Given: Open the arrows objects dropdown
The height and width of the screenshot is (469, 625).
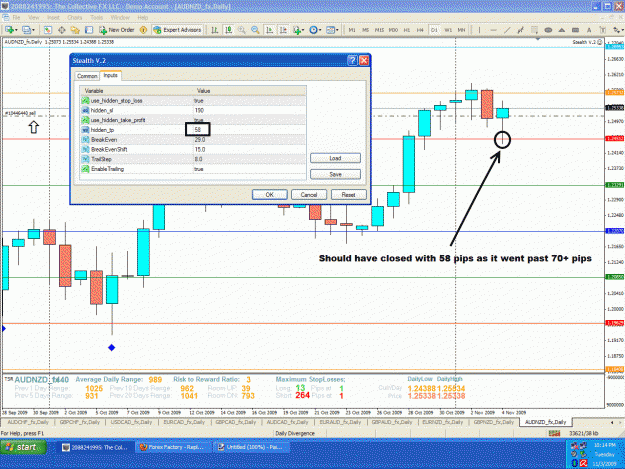Looking at the screenshot, I should click(618, 30).
